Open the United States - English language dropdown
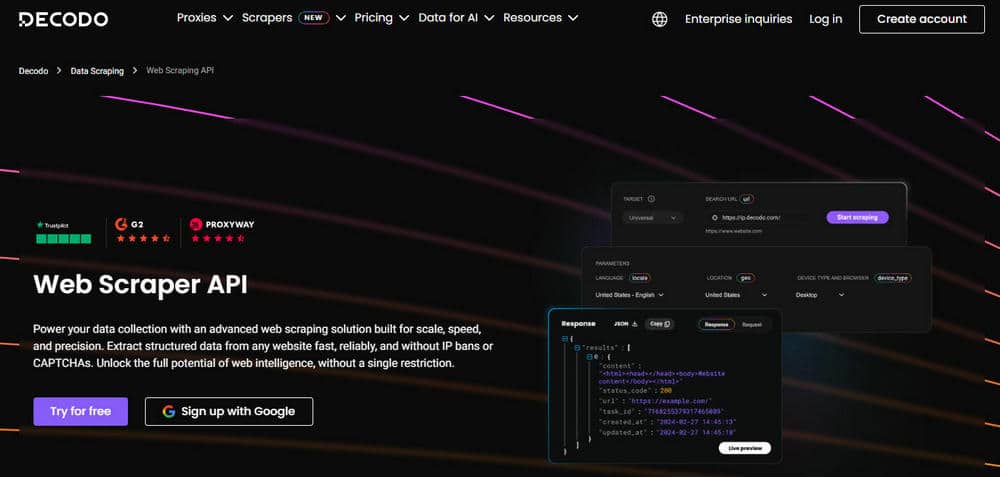Image resolution: width=1000 pixels, height=477 pixels. pyautogui.click(x=630, y=295)
